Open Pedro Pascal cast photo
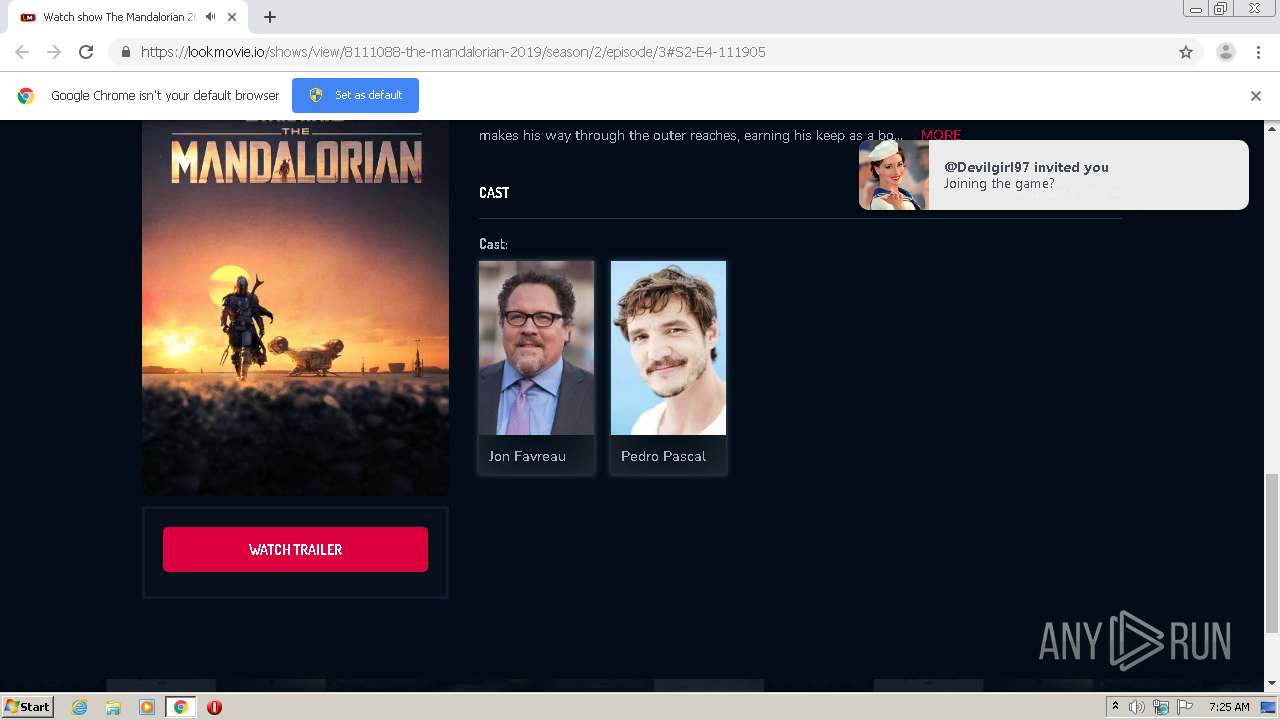Image resolution: width=1280 pixels, height=720 pixels. tap(668, 348)
